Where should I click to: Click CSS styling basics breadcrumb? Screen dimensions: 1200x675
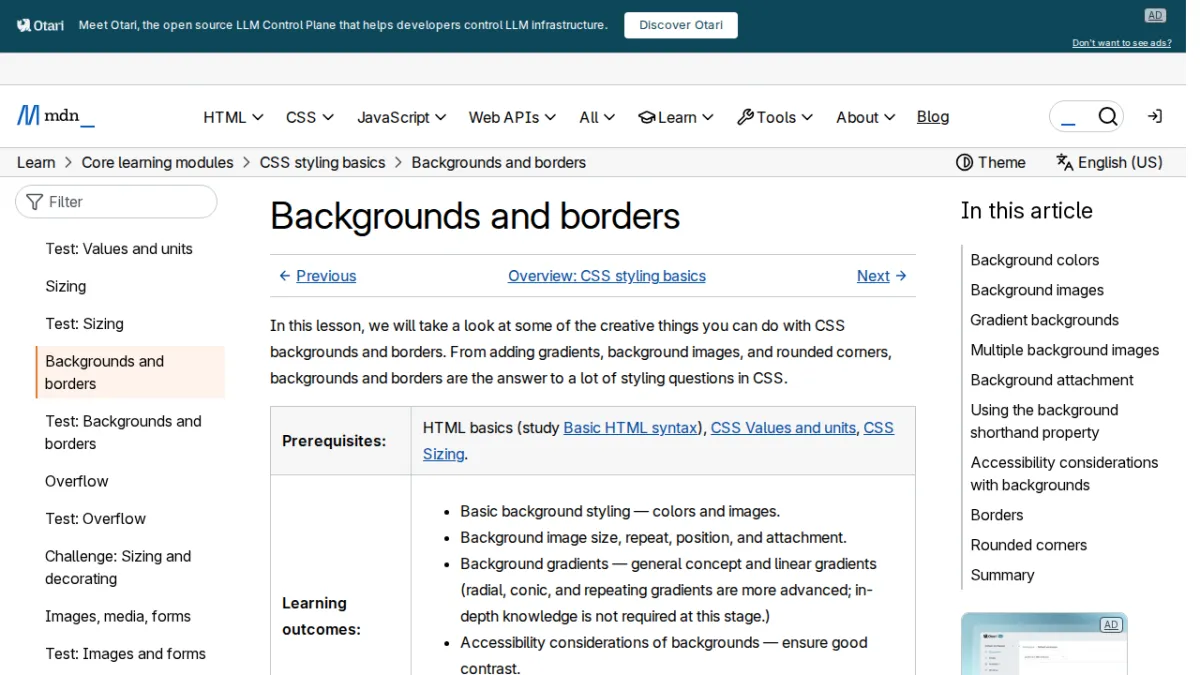(322, 162)
